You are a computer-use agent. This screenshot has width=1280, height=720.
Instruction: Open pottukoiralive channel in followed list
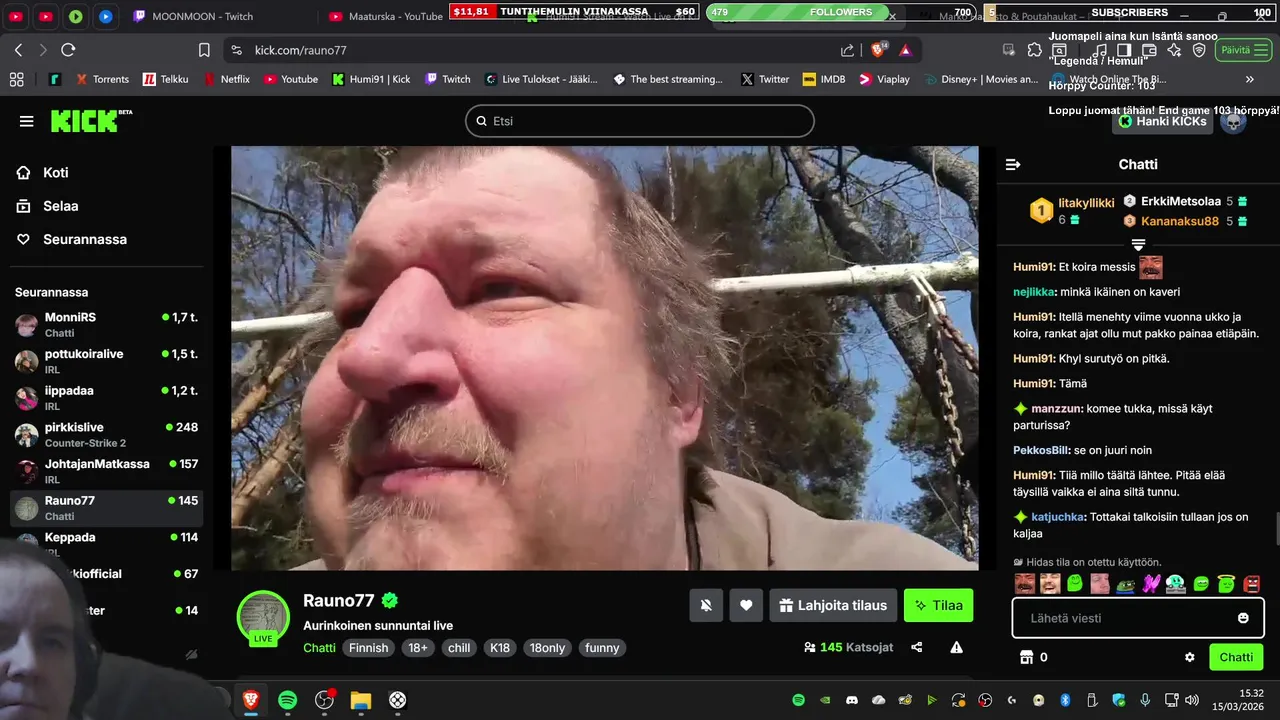tap(107, 361)
